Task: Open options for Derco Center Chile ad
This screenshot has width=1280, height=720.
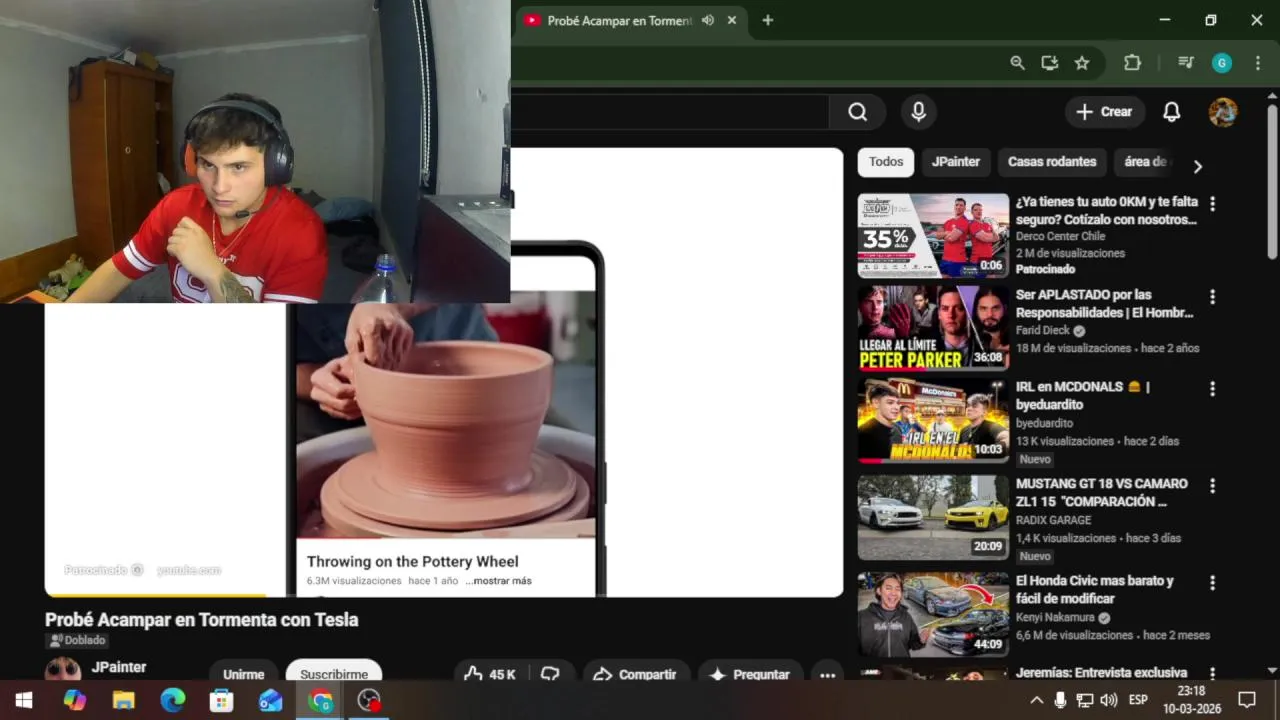Action: click(x=1212, y=203)
